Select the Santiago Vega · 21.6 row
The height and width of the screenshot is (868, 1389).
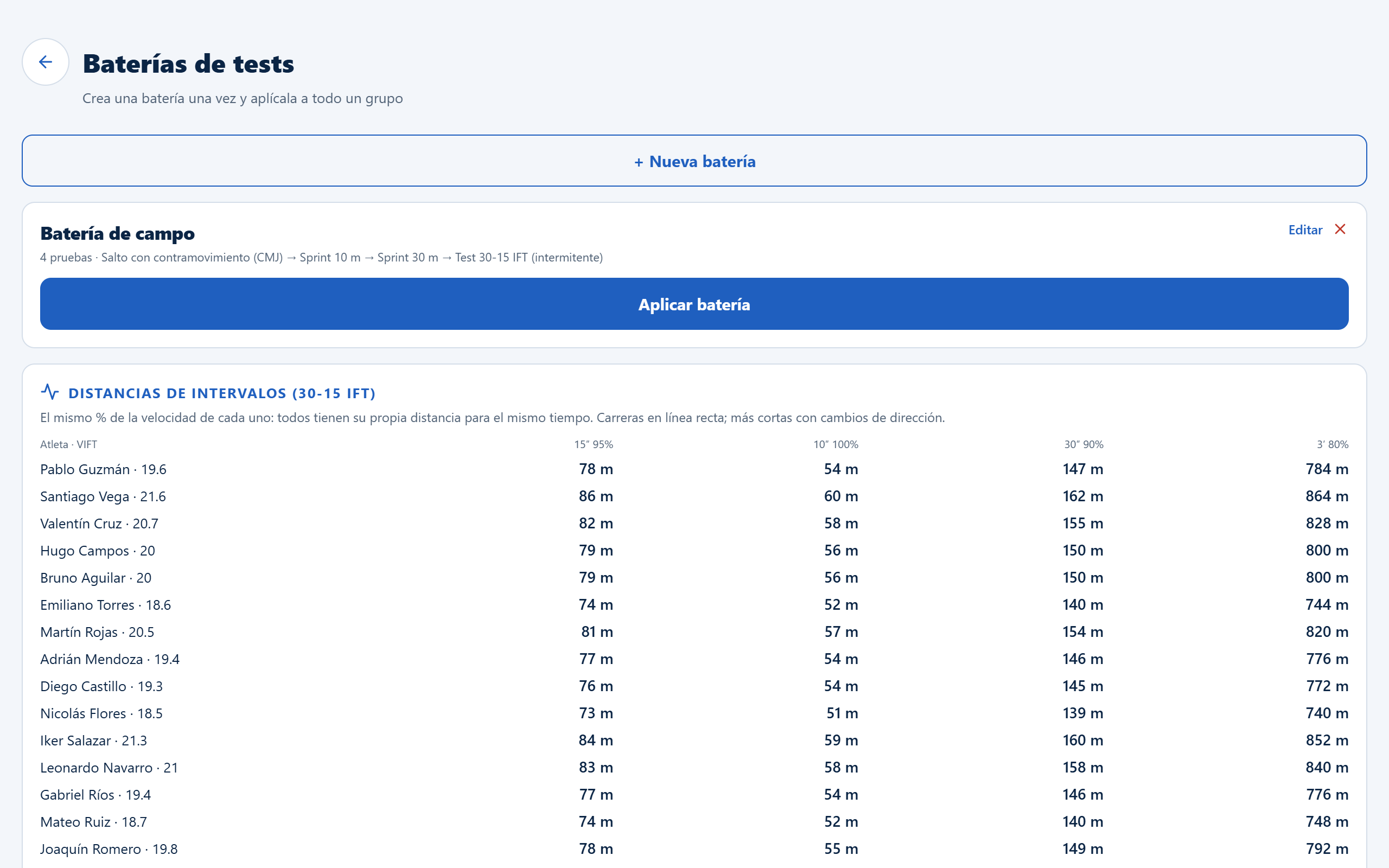coord(694,496)
